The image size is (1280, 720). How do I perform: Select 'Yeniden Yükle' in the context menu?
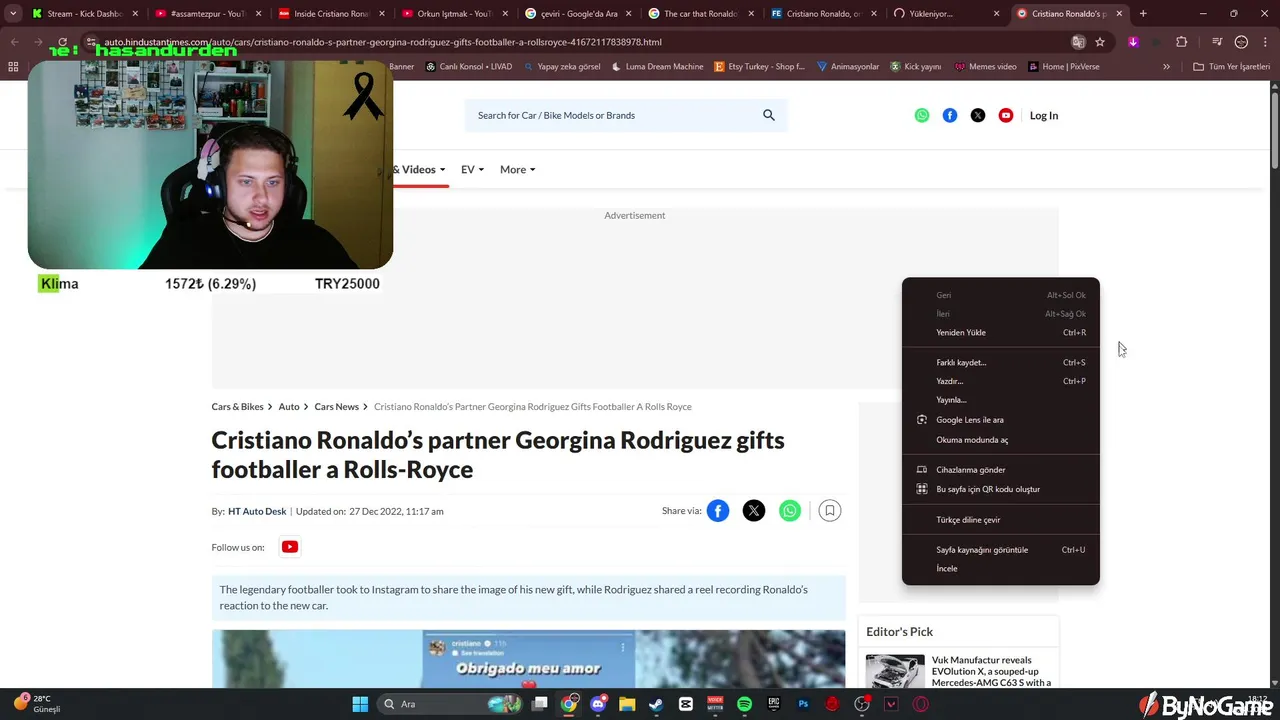pos(1000,333)
